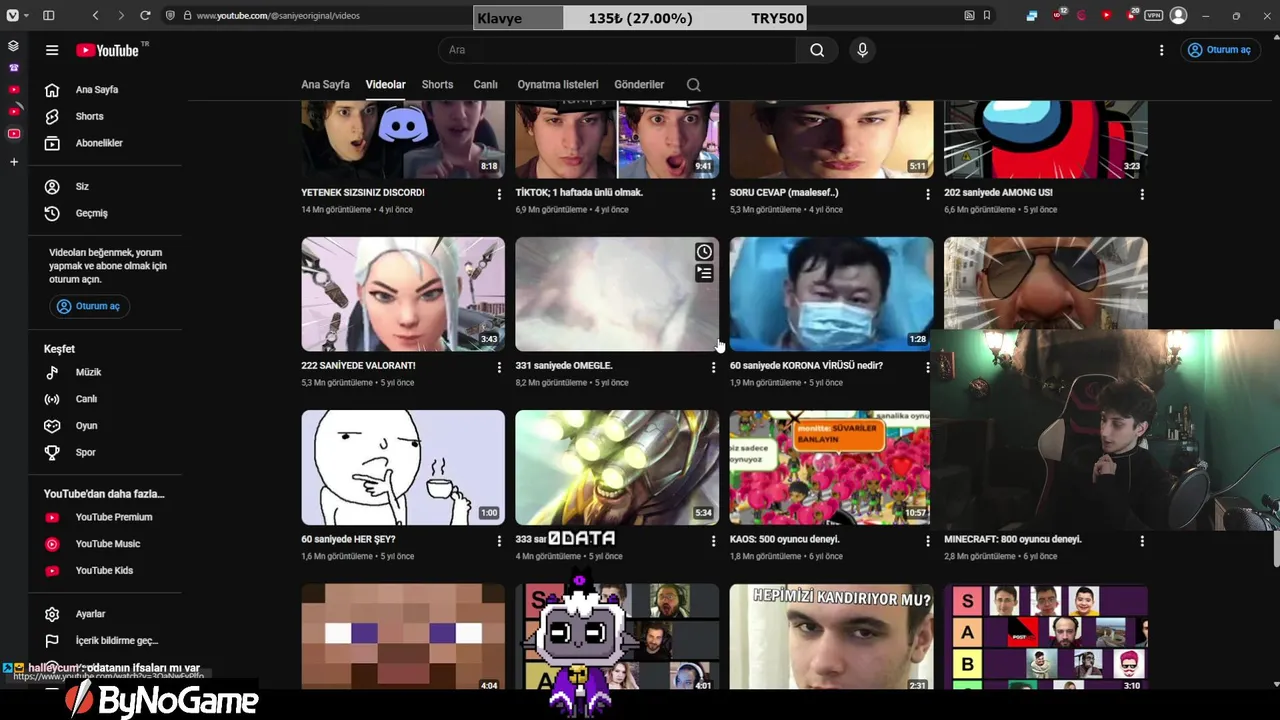Viewport: 1280px width, 720px height.
Task: Open video title TİKTOK; 1 haftada ünlü olmak
Action: (x=579, y=192)
